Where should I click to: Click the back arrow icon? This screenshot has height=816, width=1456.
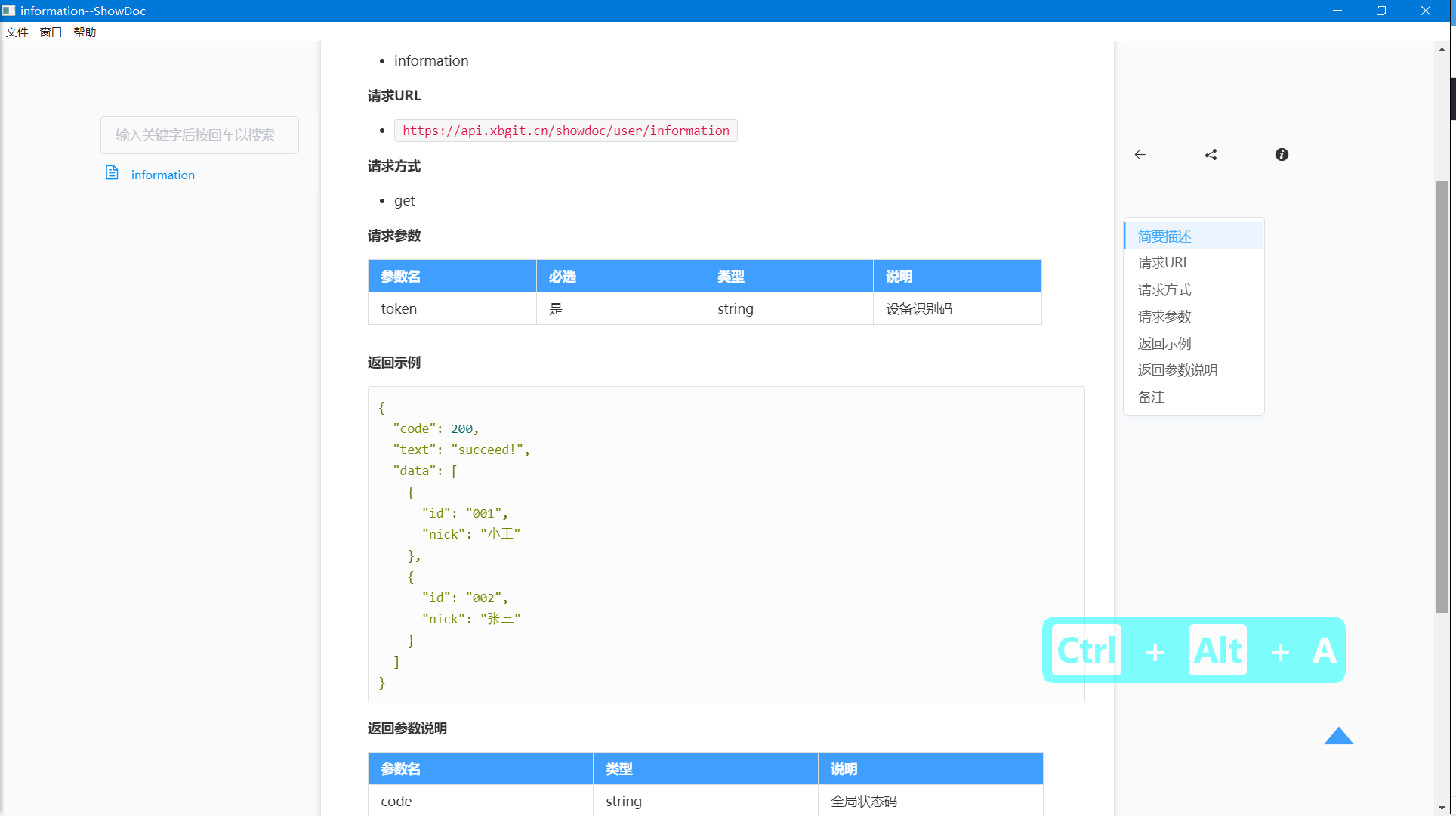coord(1140,155)
